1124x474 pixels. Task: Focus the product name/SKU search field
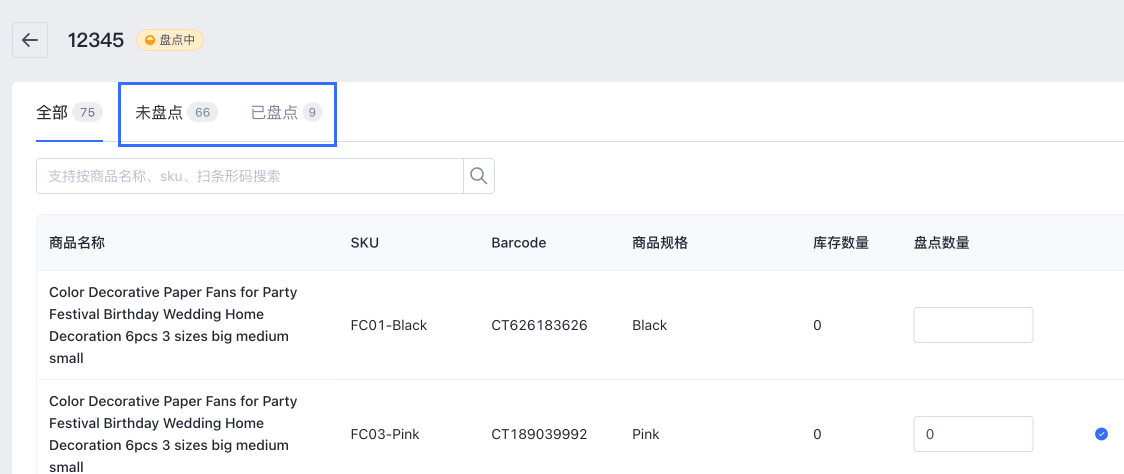tap(249, 176)
